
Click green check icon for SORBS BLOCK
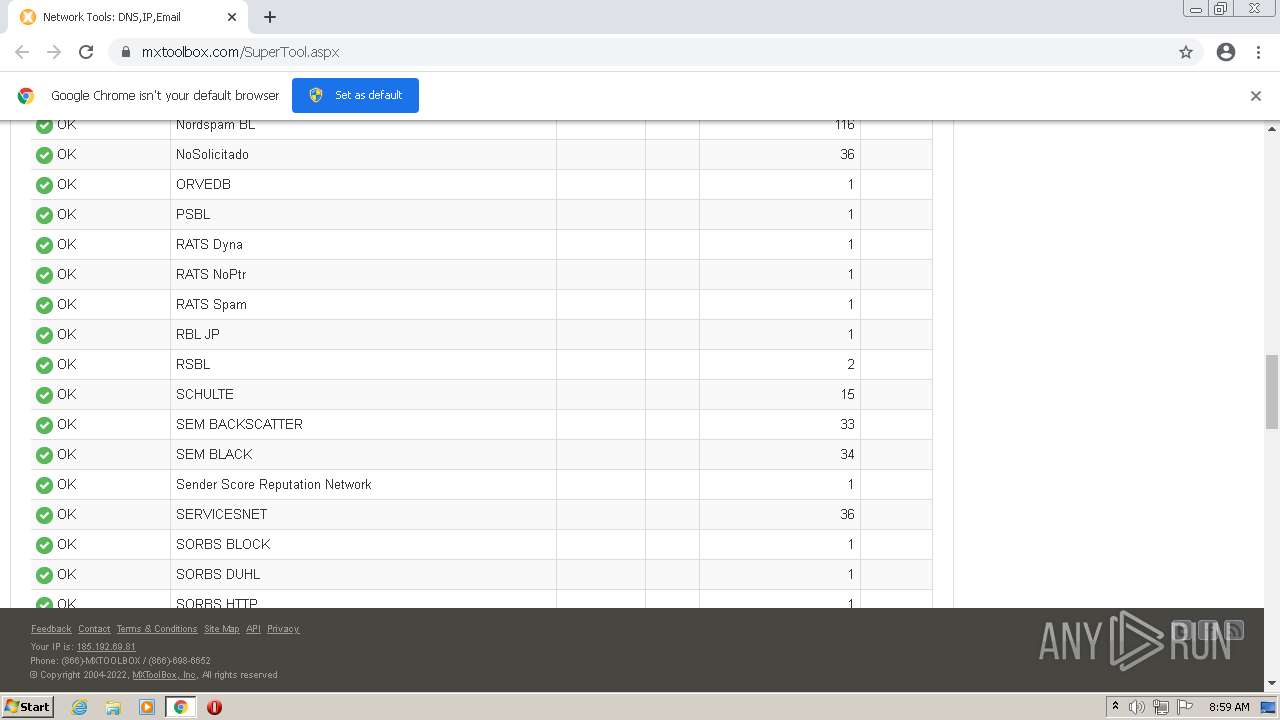point(44,545)
